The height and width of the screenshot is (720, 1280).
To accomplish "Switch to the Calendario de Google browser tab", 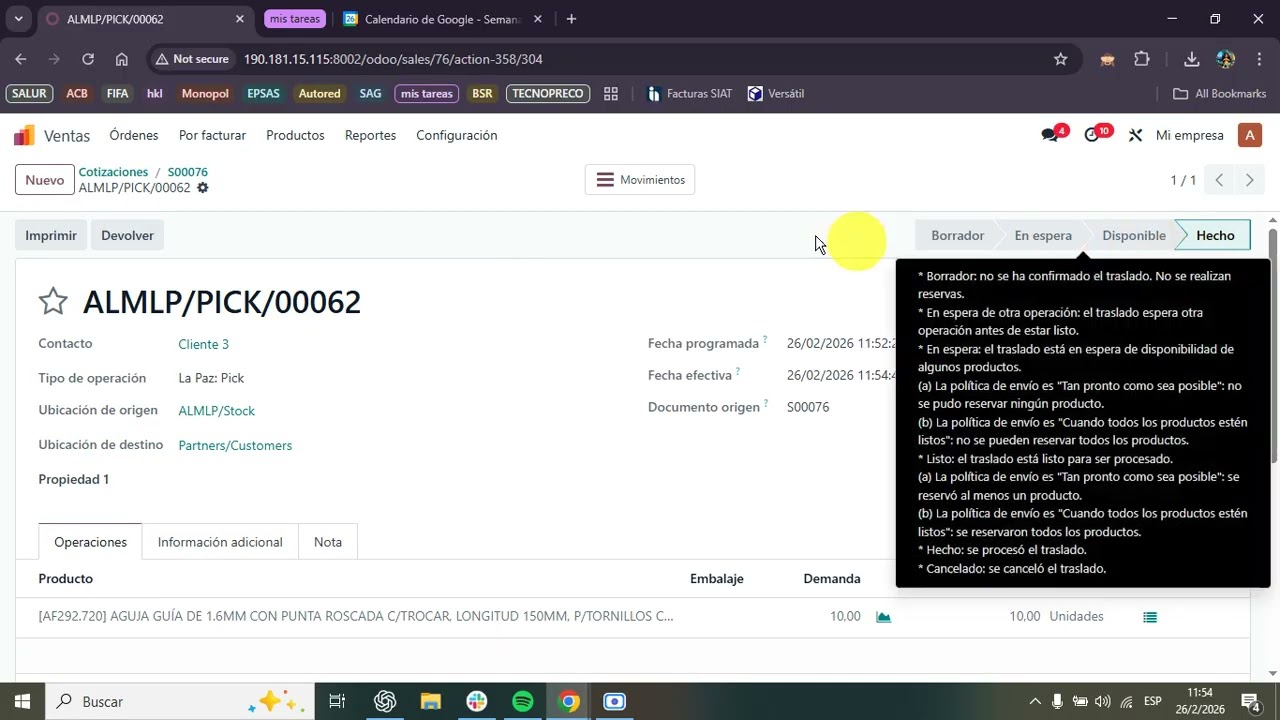I will [442, 19].
